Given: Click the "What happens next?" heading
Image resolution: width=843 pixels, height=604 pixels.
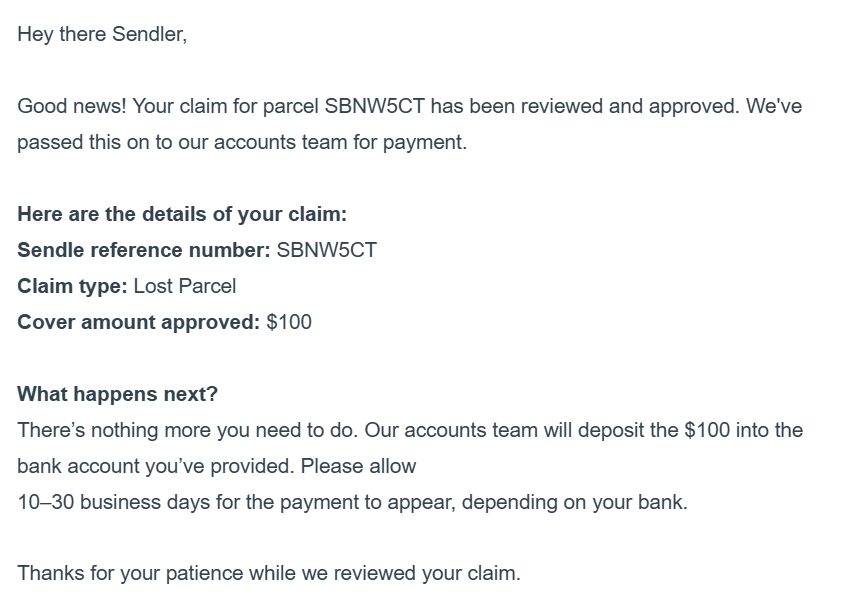Looking at the screenshot, I should click(x=117, y=394).
